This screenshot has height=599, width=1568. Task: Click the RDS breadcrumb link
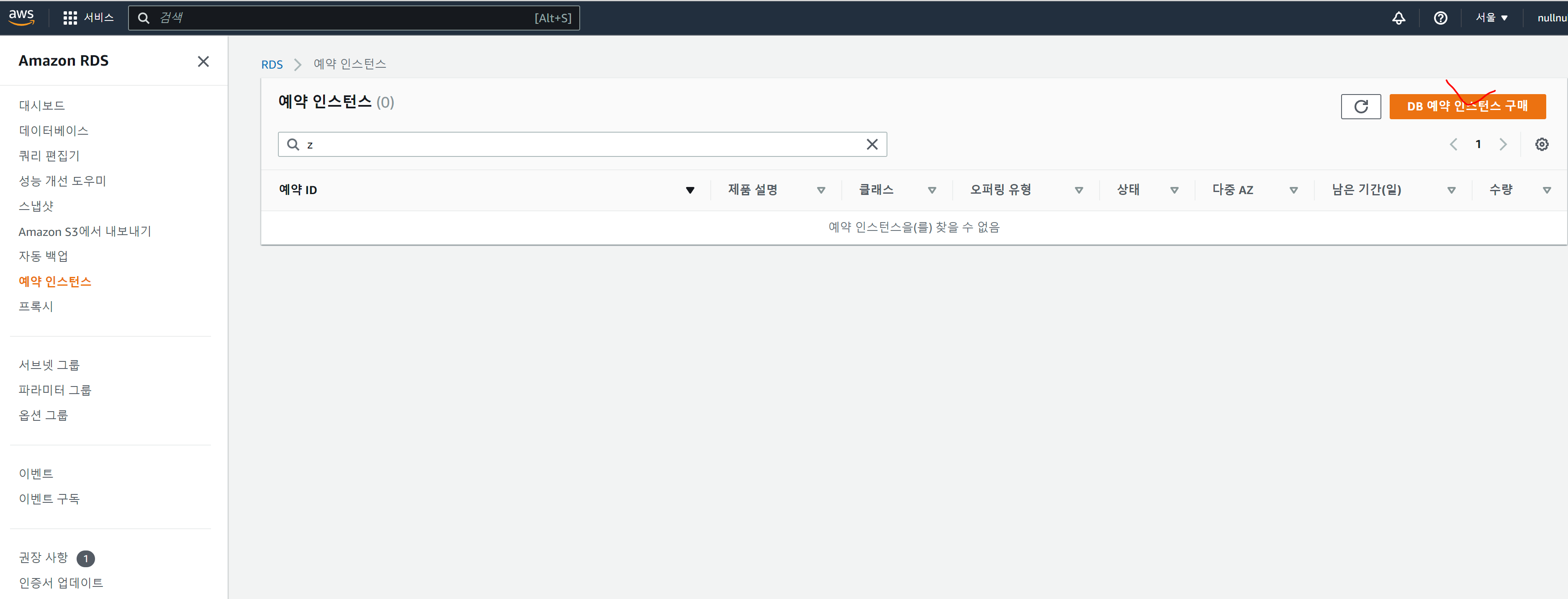click(x=272, y=64)
